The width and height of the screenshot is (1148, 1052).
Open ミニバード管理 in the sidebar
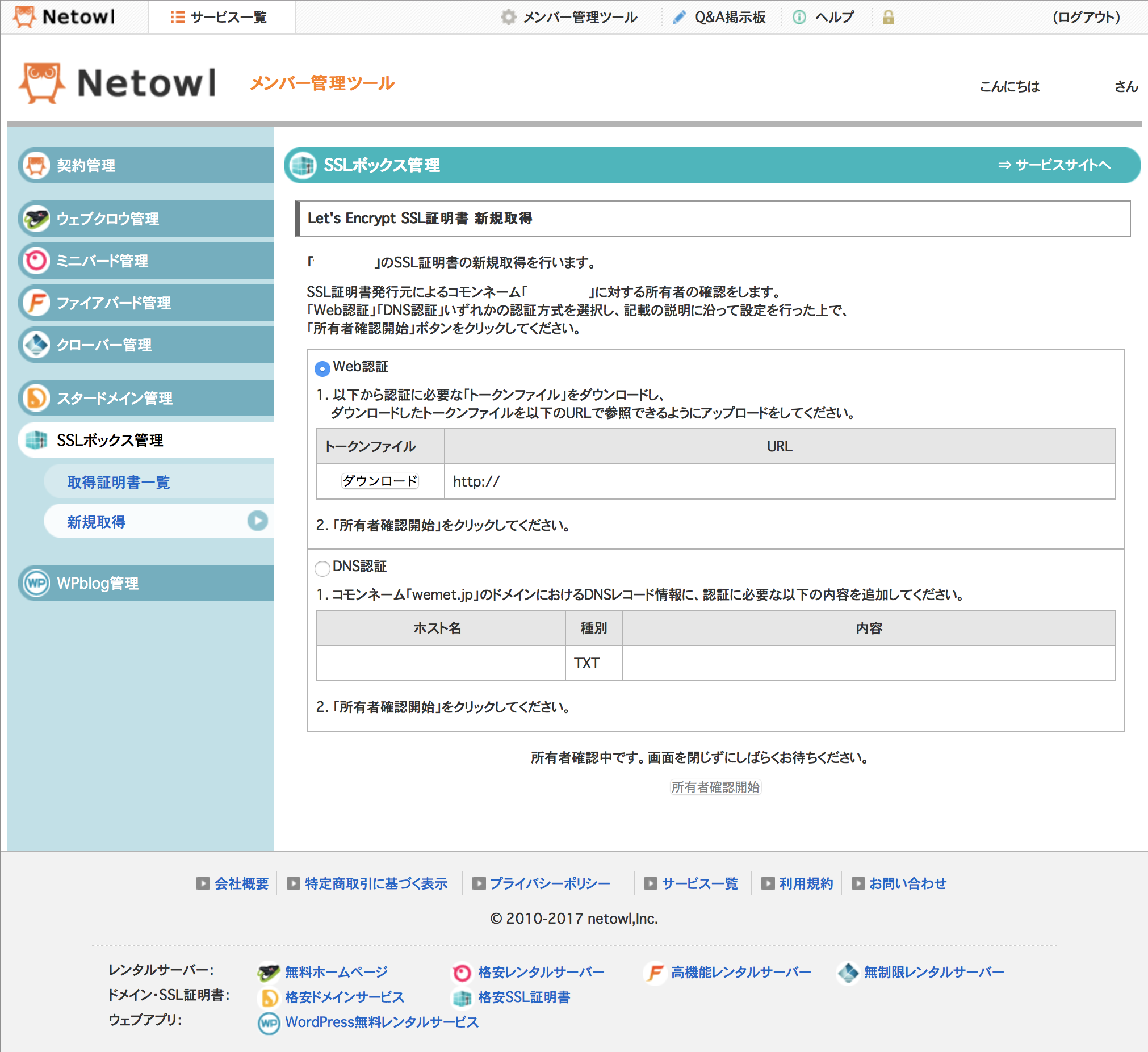pyautogui.click(x=146, y=261)
